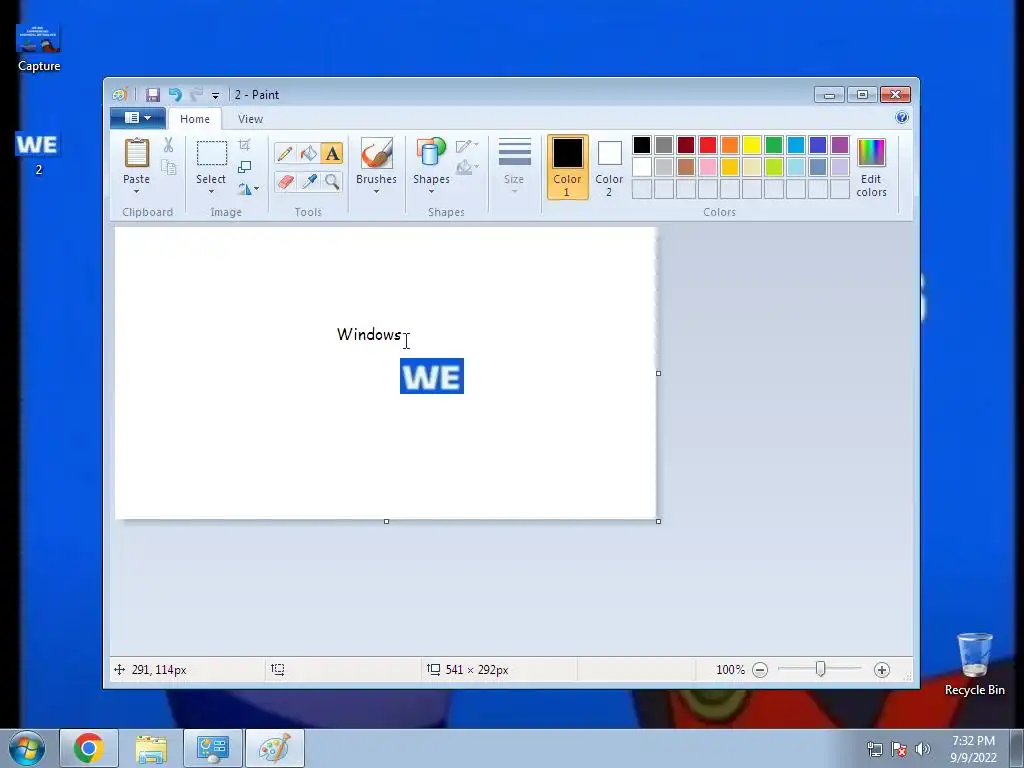
Task: Open Customize Quick Access Toolbar dropdown
Action: click(215, 95)
